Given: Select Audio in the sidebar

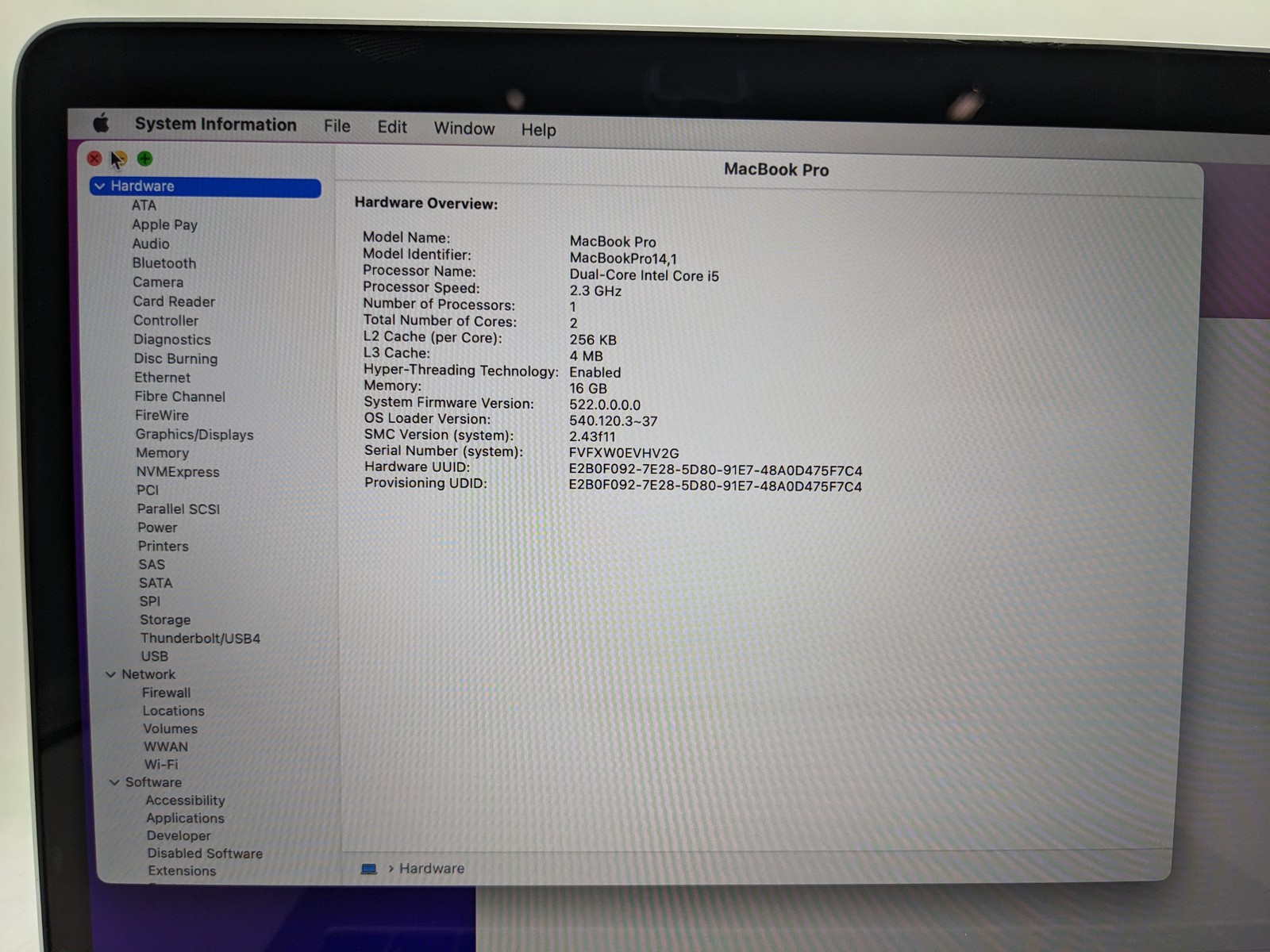Looking at the screenshot, I should click(151, 244).
